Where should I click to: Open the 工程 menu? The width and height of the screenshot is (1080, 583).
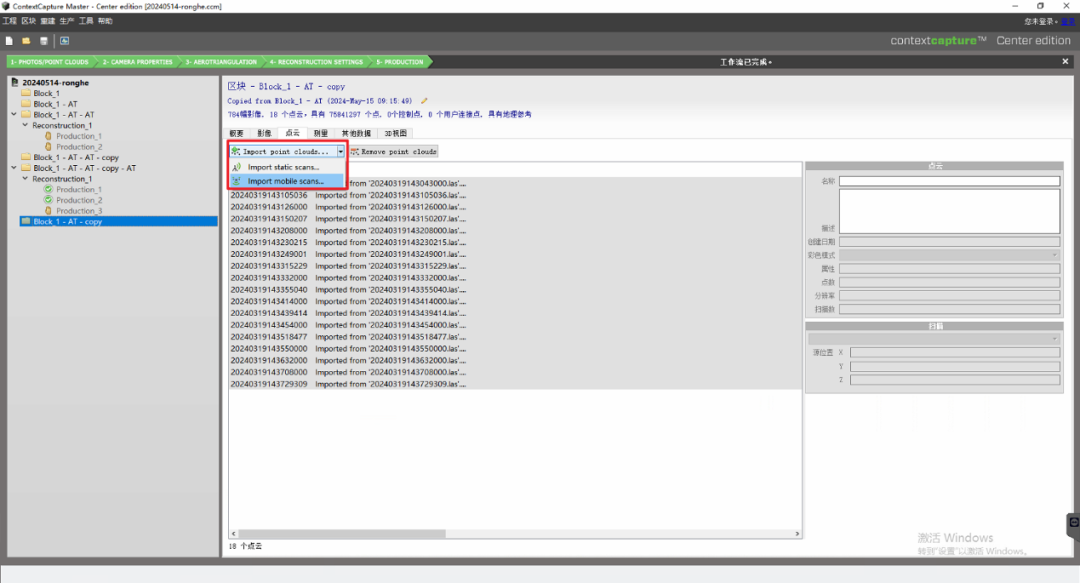[10, 21]
